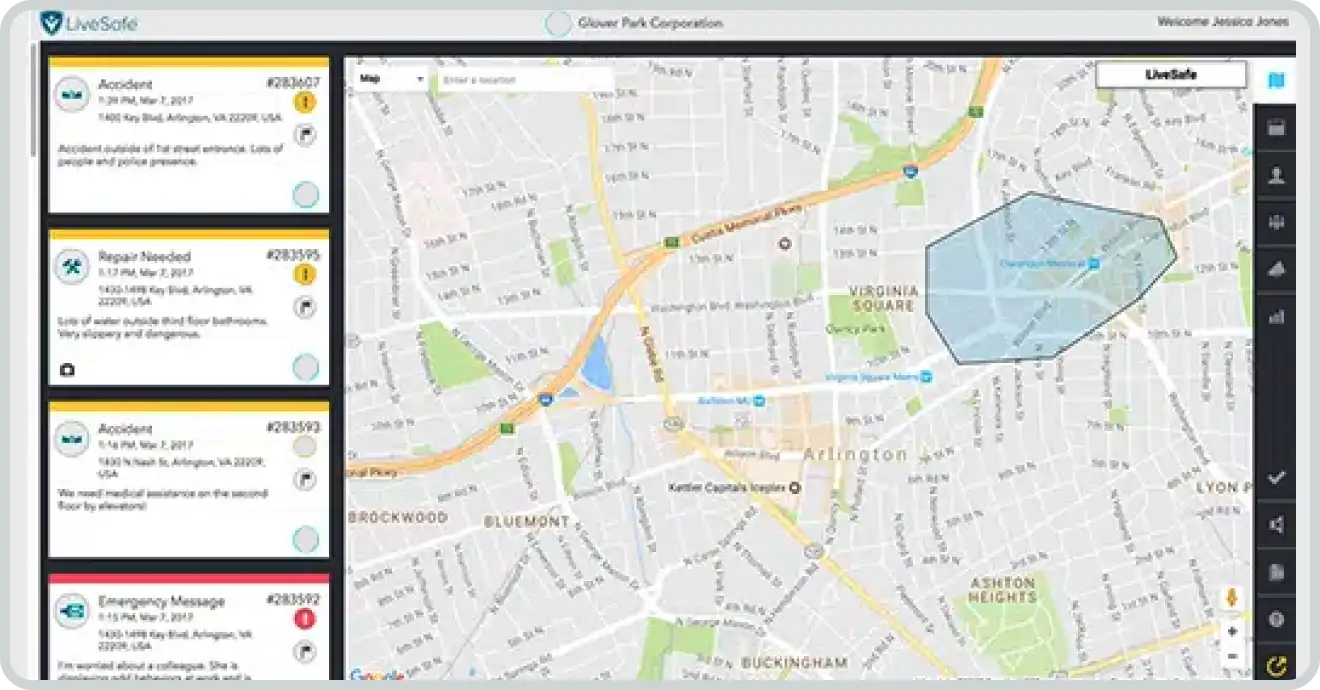Toggle the circle on Repair Needed report
The height and width of the screenshot is (690, 1320).
coord(305,367)
